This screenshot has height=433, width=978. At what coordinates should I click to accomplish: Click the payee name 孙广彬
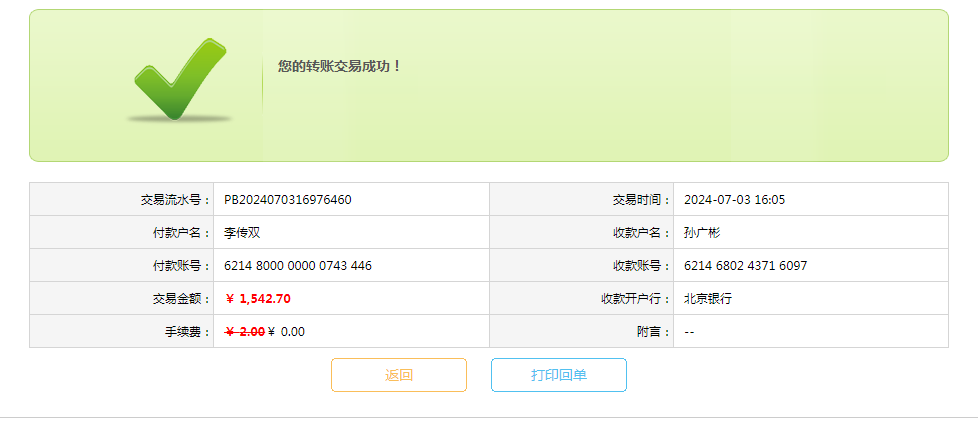[x=702, y=232]
